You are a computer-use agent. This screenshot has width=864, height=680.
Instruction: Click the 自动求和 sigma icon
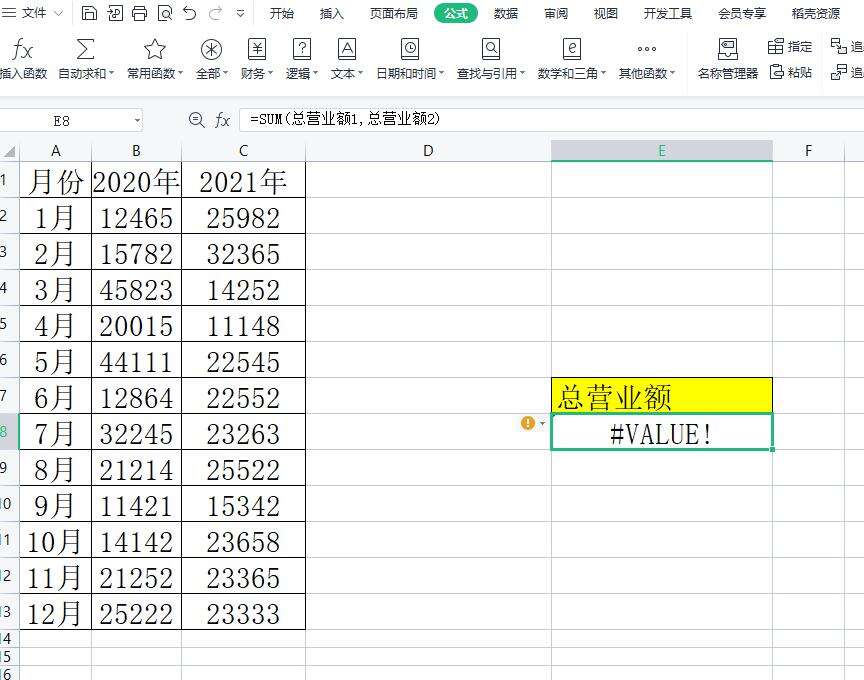click(85, 49)
